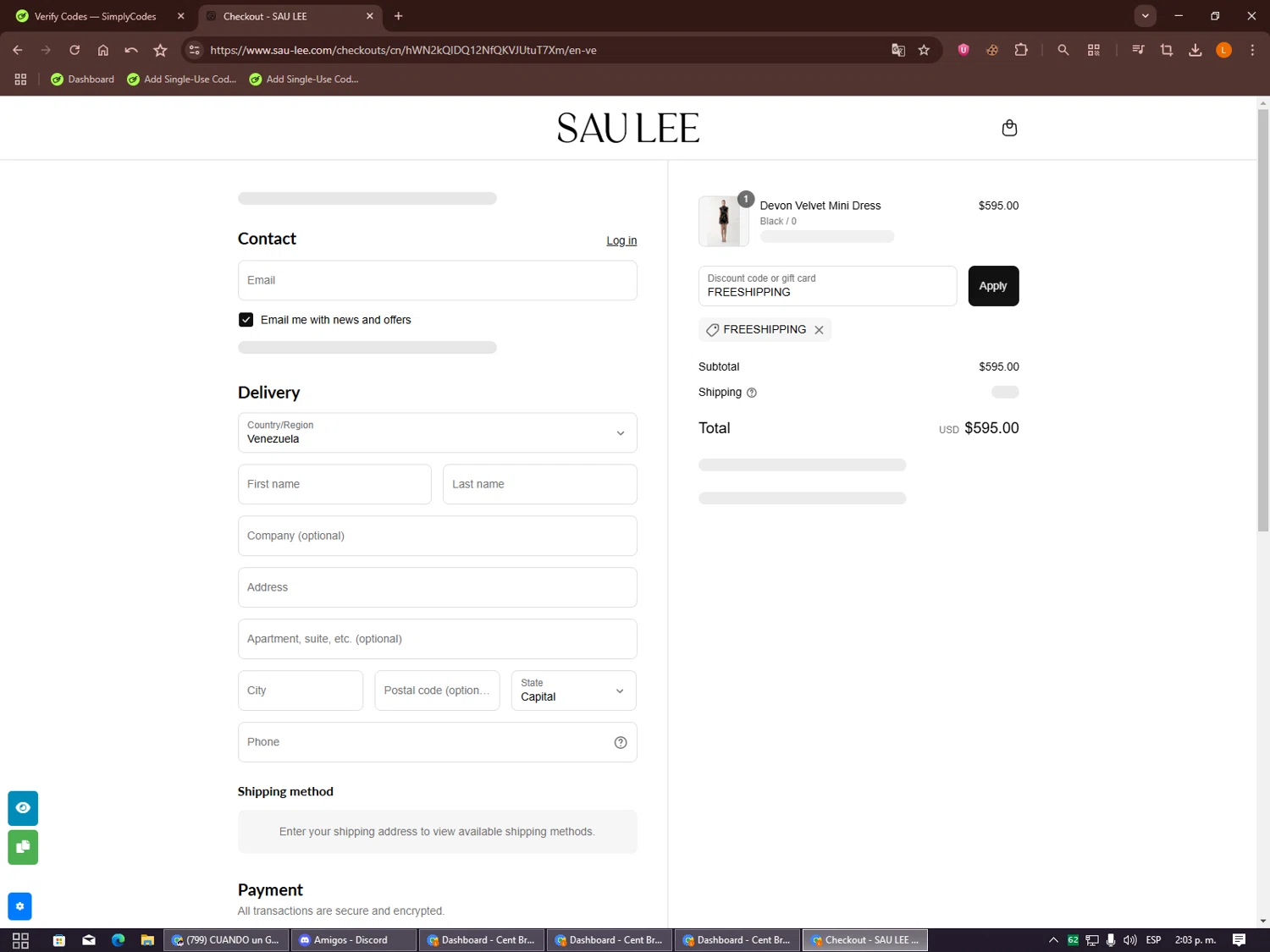The image size is (1270, 952).
Task: Open second Add Single-Use Cod... bookmark
Action: coord(304,79)
